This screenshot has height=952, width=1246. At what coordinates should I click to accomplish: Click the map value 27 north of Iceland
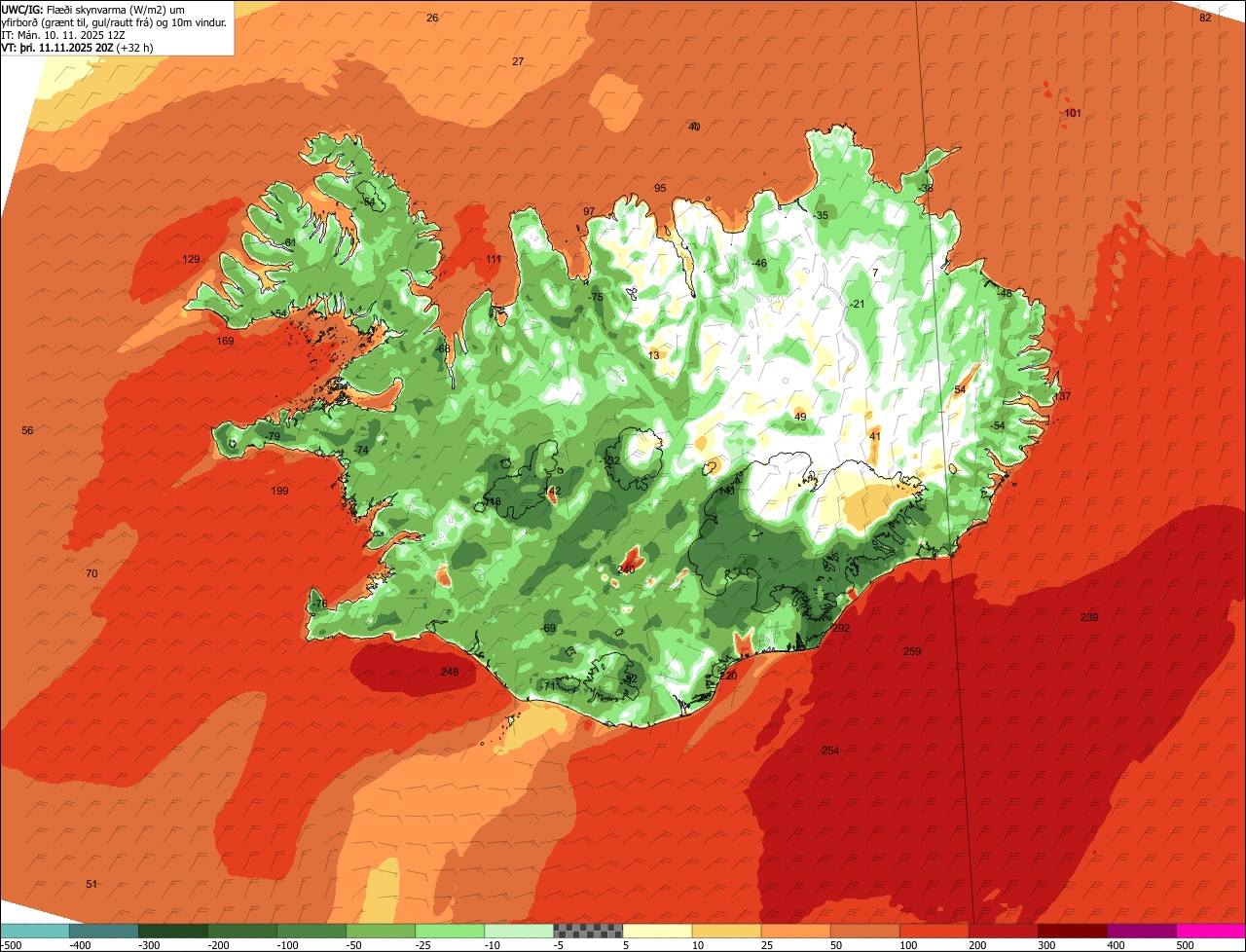tap(518, 62)
